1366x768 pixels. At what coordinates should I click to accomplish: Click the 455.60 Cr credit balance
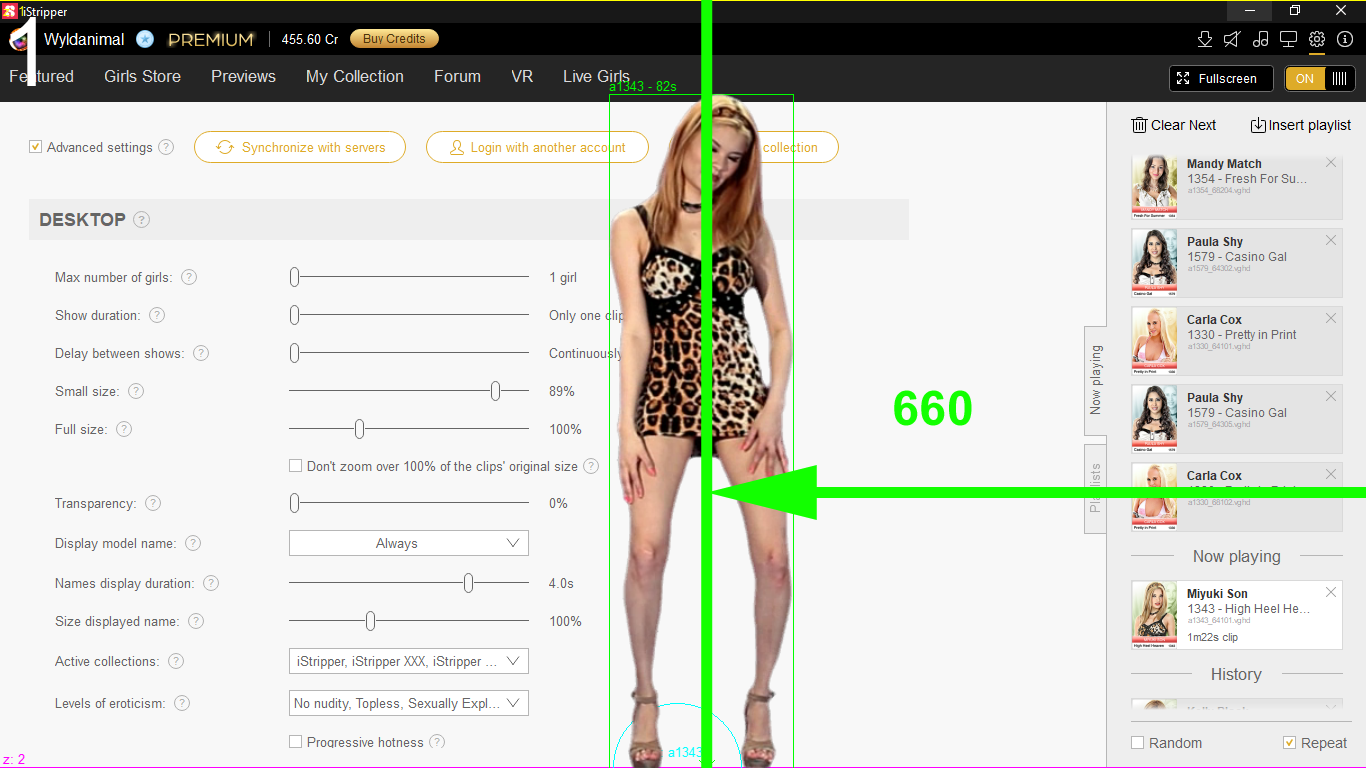point(310,40)
